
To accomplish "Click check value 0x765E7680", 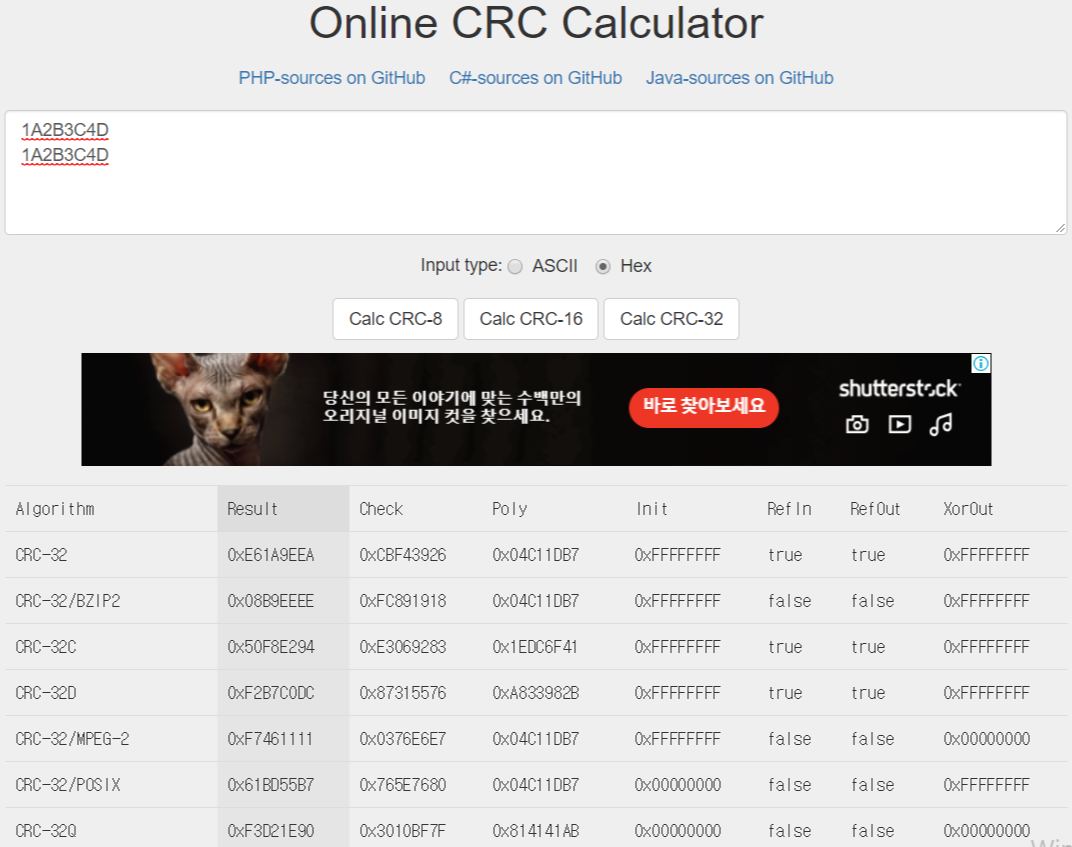I will coord(403,785).
